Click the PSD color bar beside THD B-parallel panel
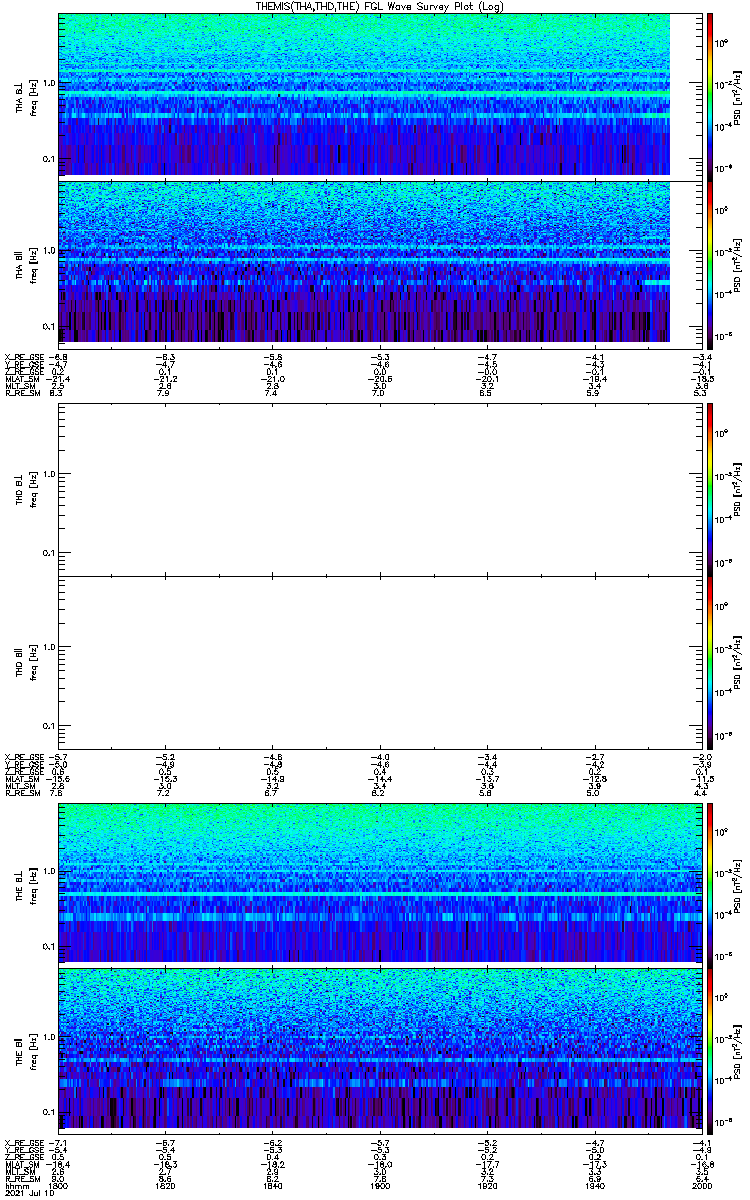 [709, 662]
